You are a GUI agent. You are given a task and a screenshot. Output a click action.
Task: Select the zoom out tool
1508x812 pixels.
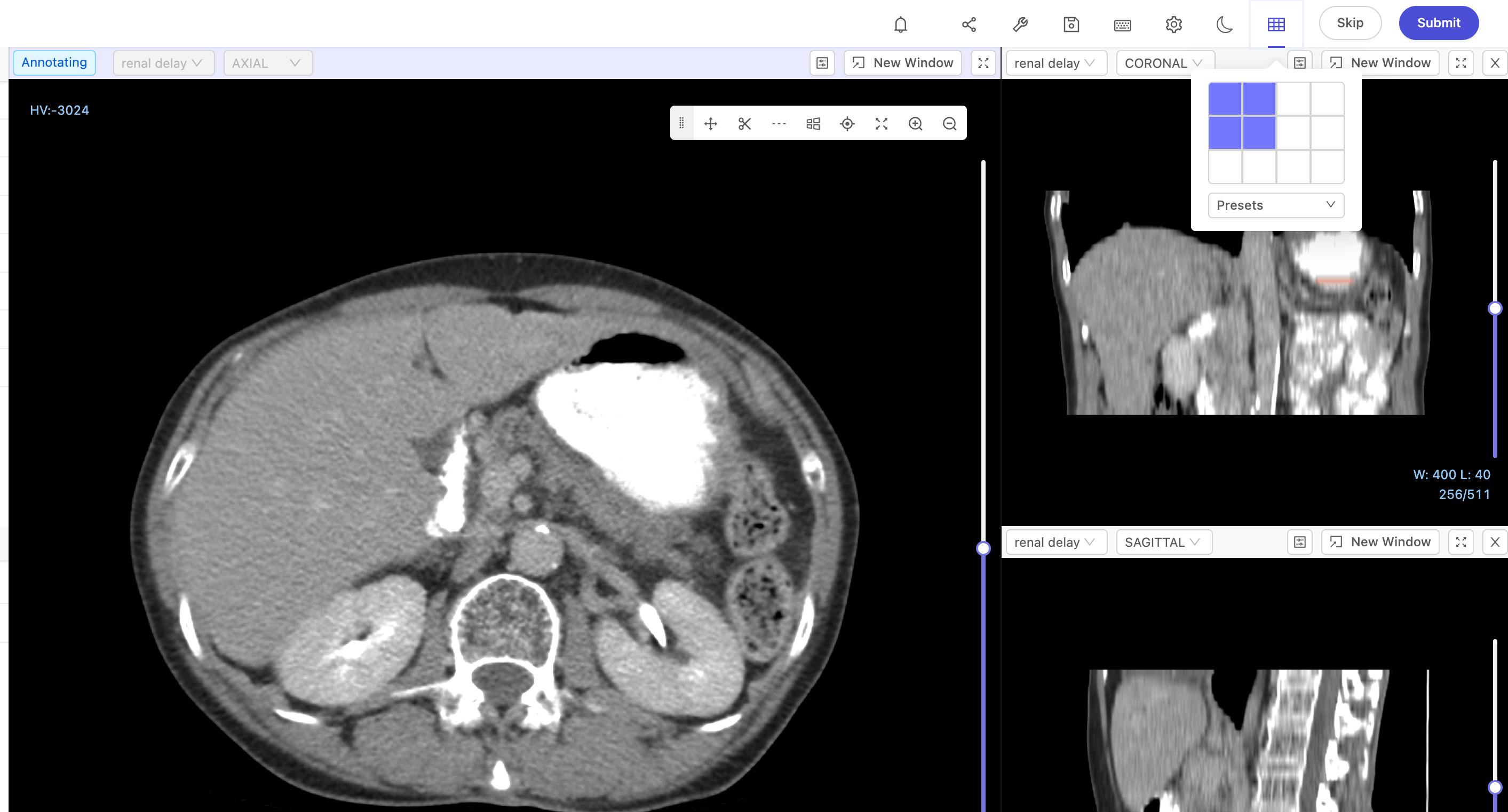tap(948, 123)
